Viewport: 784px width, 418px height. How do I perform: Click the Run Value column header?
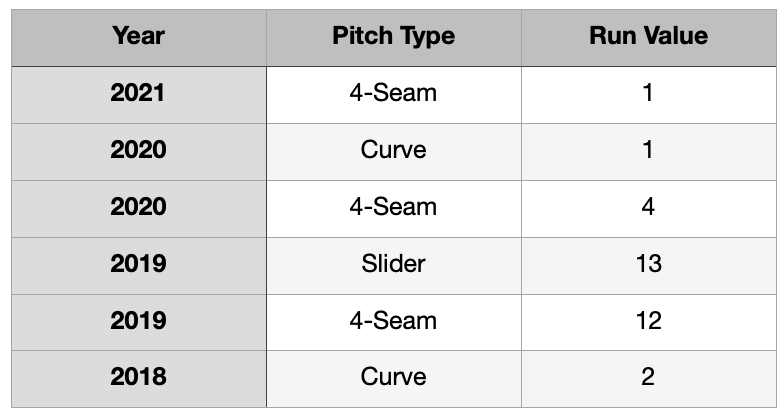pos(648,37)
